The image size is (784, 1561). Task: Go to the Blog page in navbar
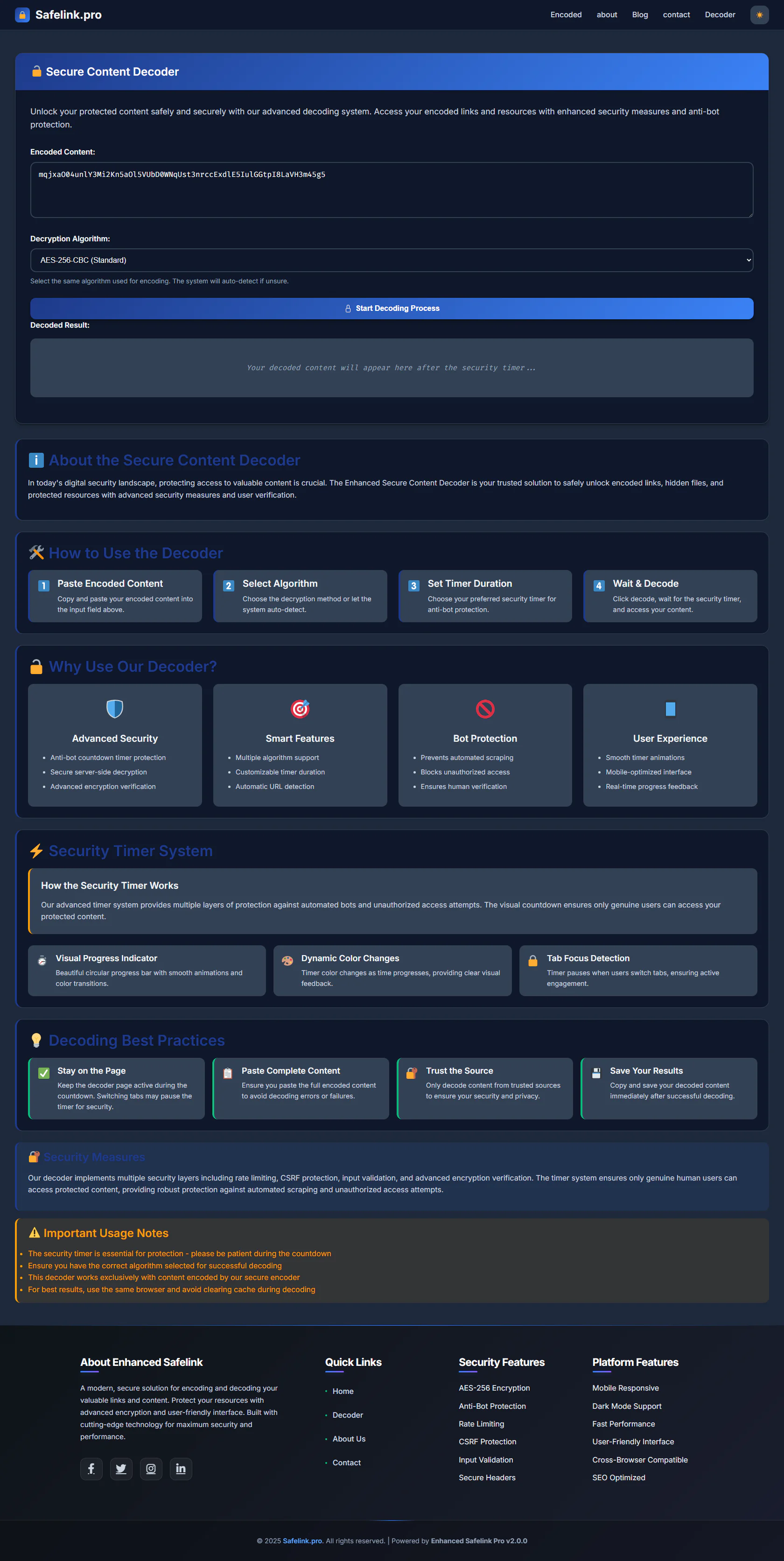(x=640, y=14)
